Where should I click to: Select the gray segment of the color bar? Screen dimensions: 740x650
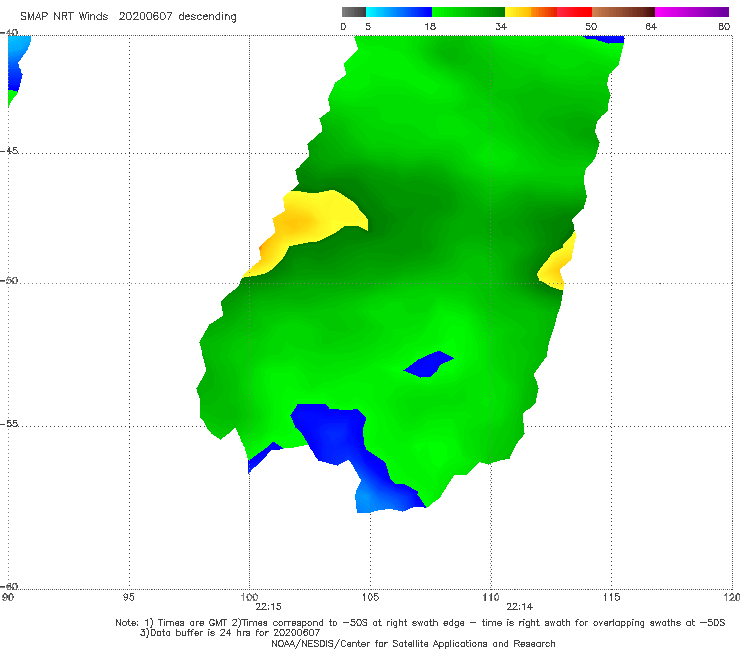coord(354,12)
